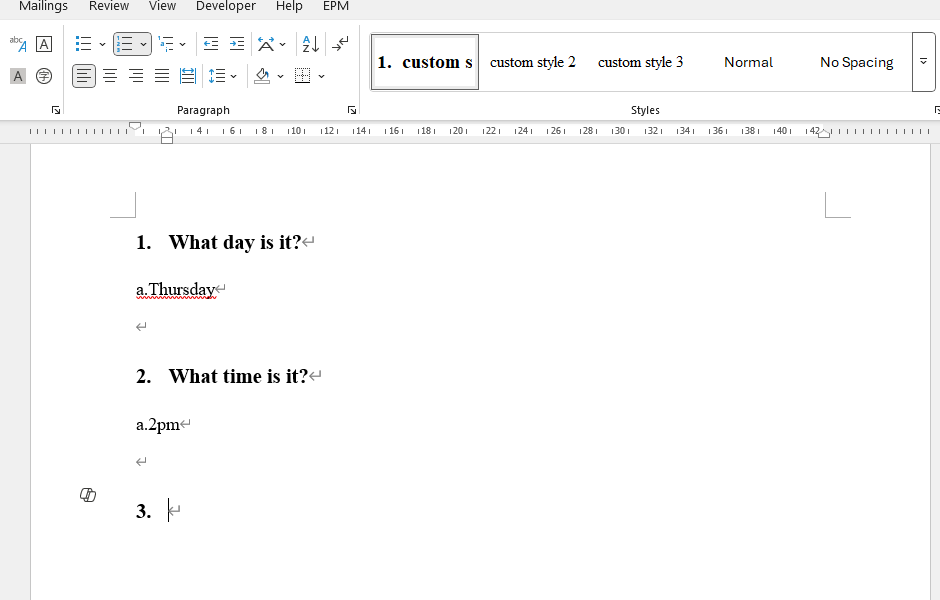Viewport: 940px width, 600px height.
Task: Open the Review ribbon tab
Action: pyautogui.click(x=109, y=6)
